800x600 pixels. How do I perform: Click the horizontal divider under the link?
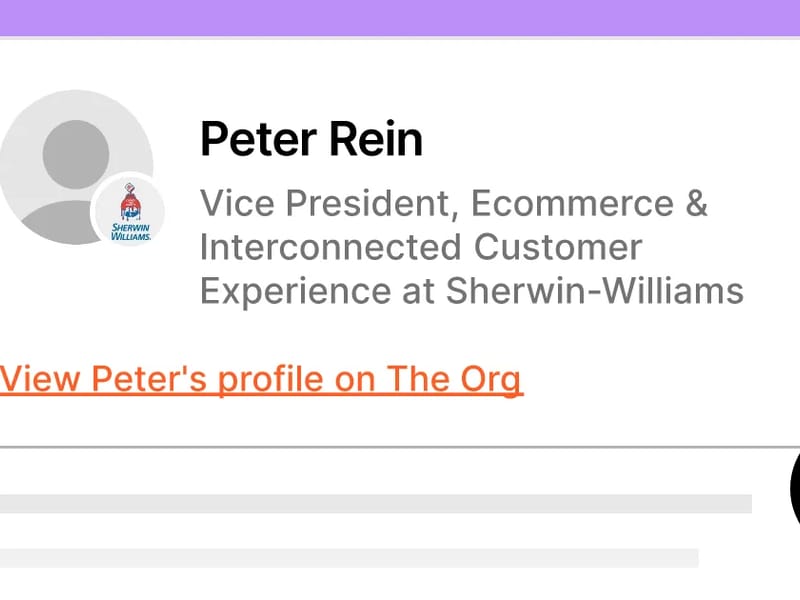pos(400,447)
